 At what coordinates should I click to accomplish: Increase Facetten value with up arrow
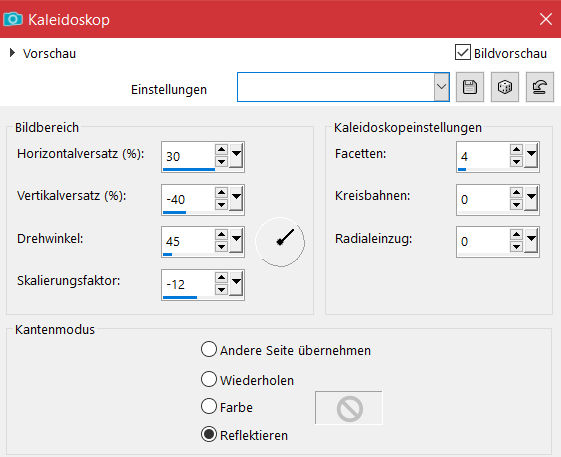click(516, 150)
